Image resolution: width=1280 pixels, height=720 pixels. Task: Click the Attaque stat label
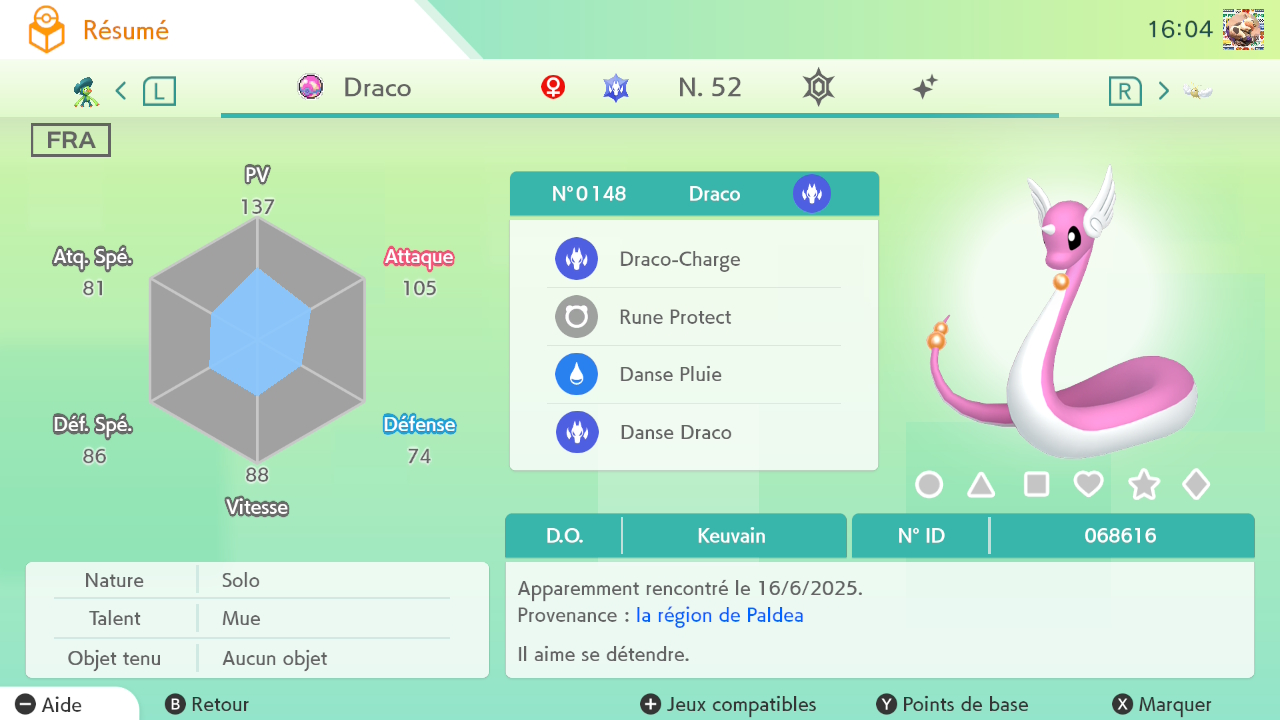tap(419, 257)
